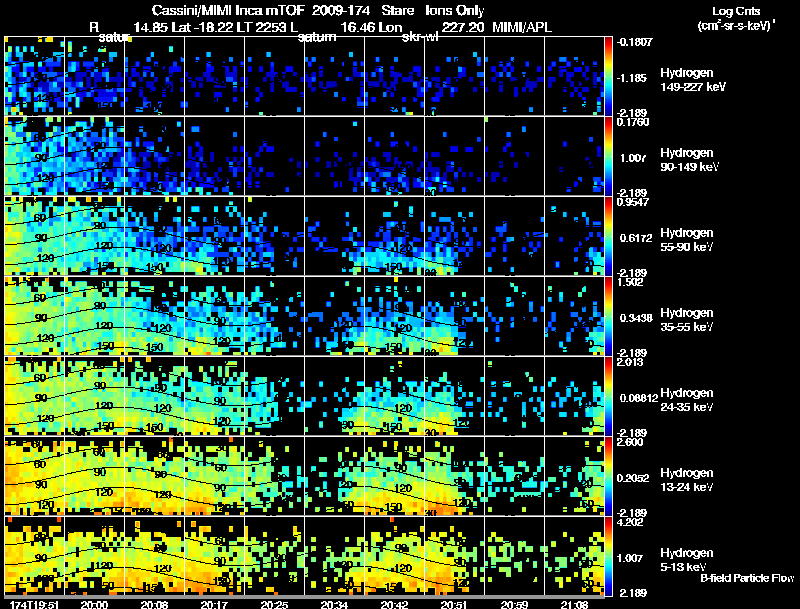Click the 20:00 frame of the 149-227 keV panel
Viewport: 800px width, 609px height.
click(94, 76)
